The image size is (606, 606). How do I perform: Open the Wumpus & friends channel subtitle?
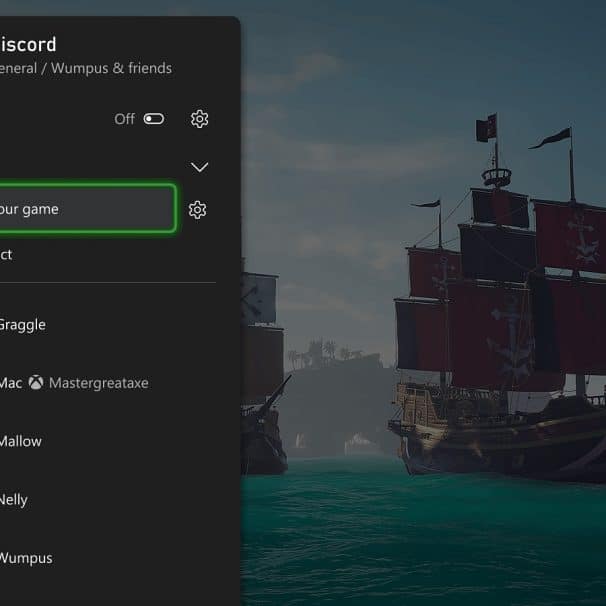[111, 68]
